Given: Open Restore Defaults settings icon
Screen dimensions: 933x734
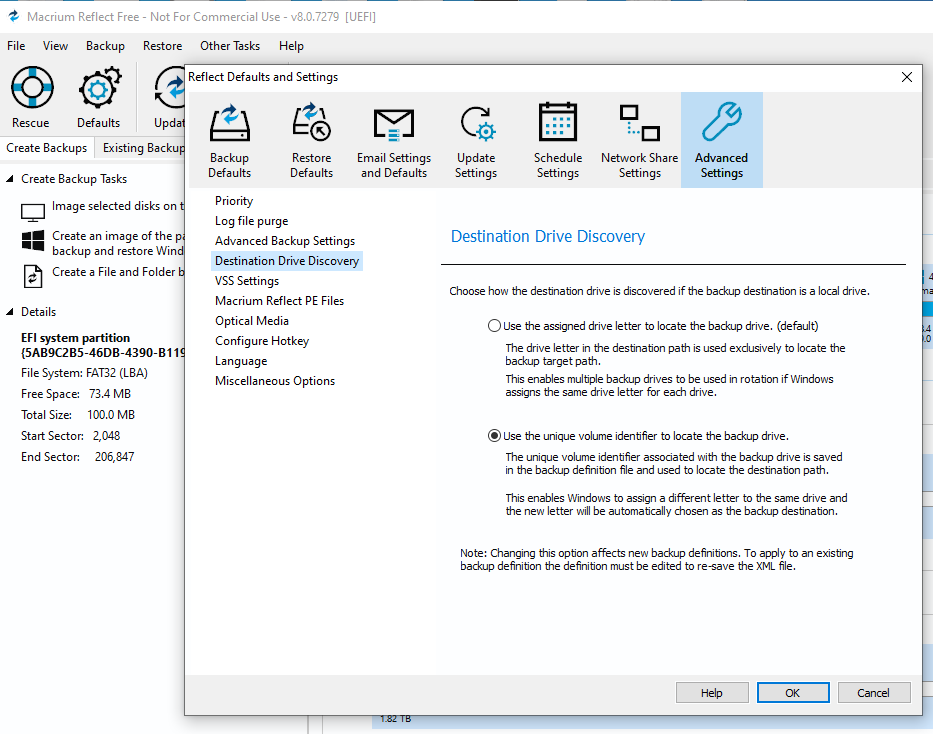Looking at the screenshot, I should [x=311, y=123].
